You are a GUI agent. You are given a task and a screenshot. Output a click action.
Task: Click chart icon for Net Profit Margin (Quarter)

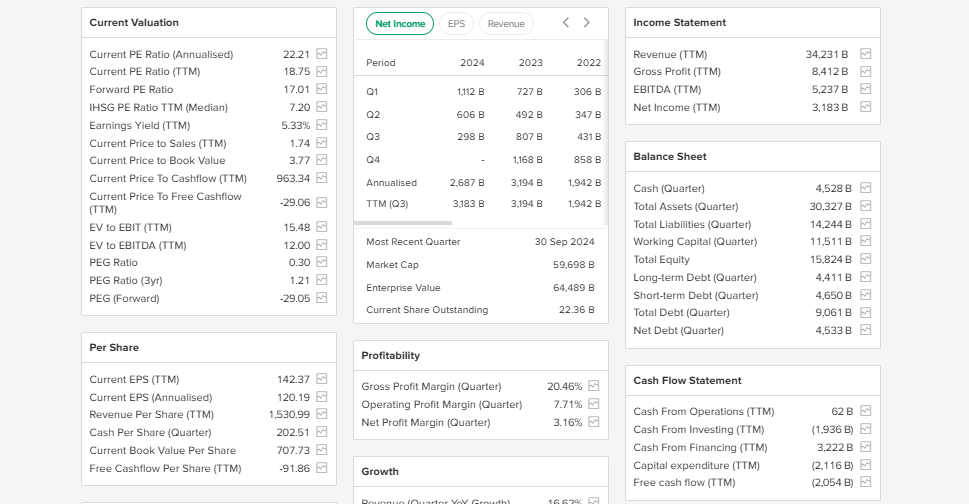(x=594, y=422)
